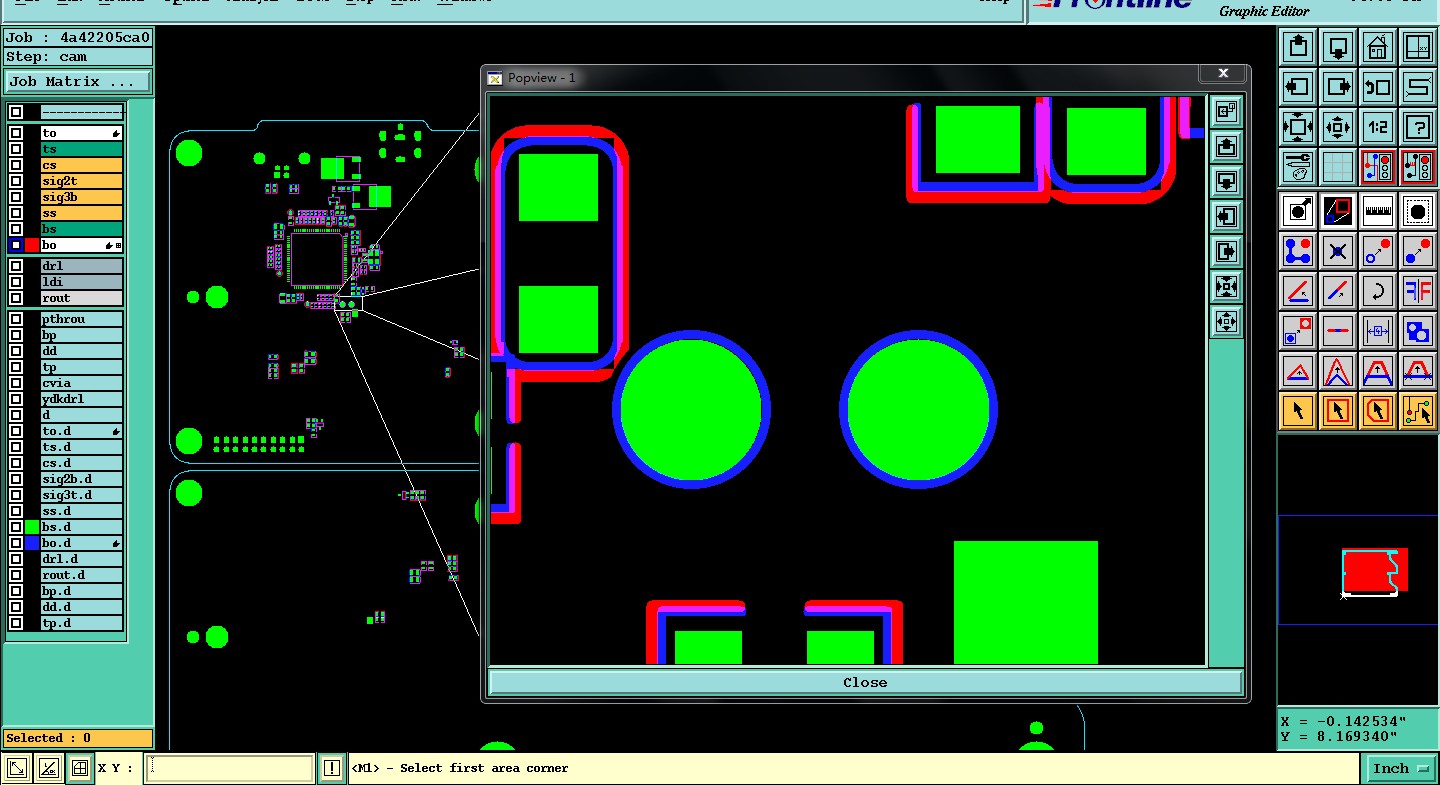Select the 1:2 scale view icon
This screenshot has height=785, width=1440.
point(1378,126)
